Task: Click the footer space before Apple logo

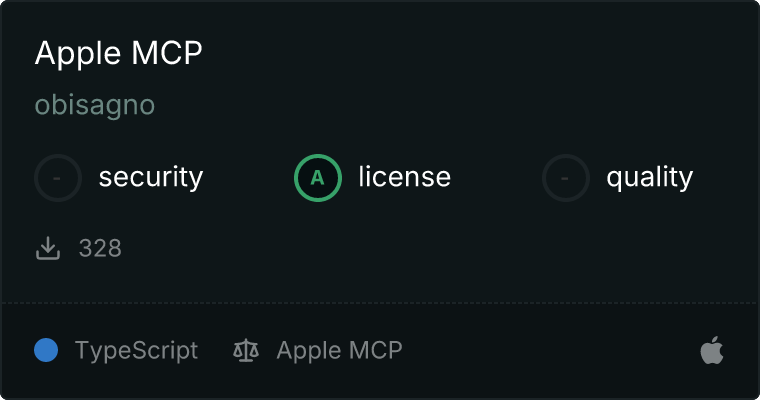Action: coord(548,350)
